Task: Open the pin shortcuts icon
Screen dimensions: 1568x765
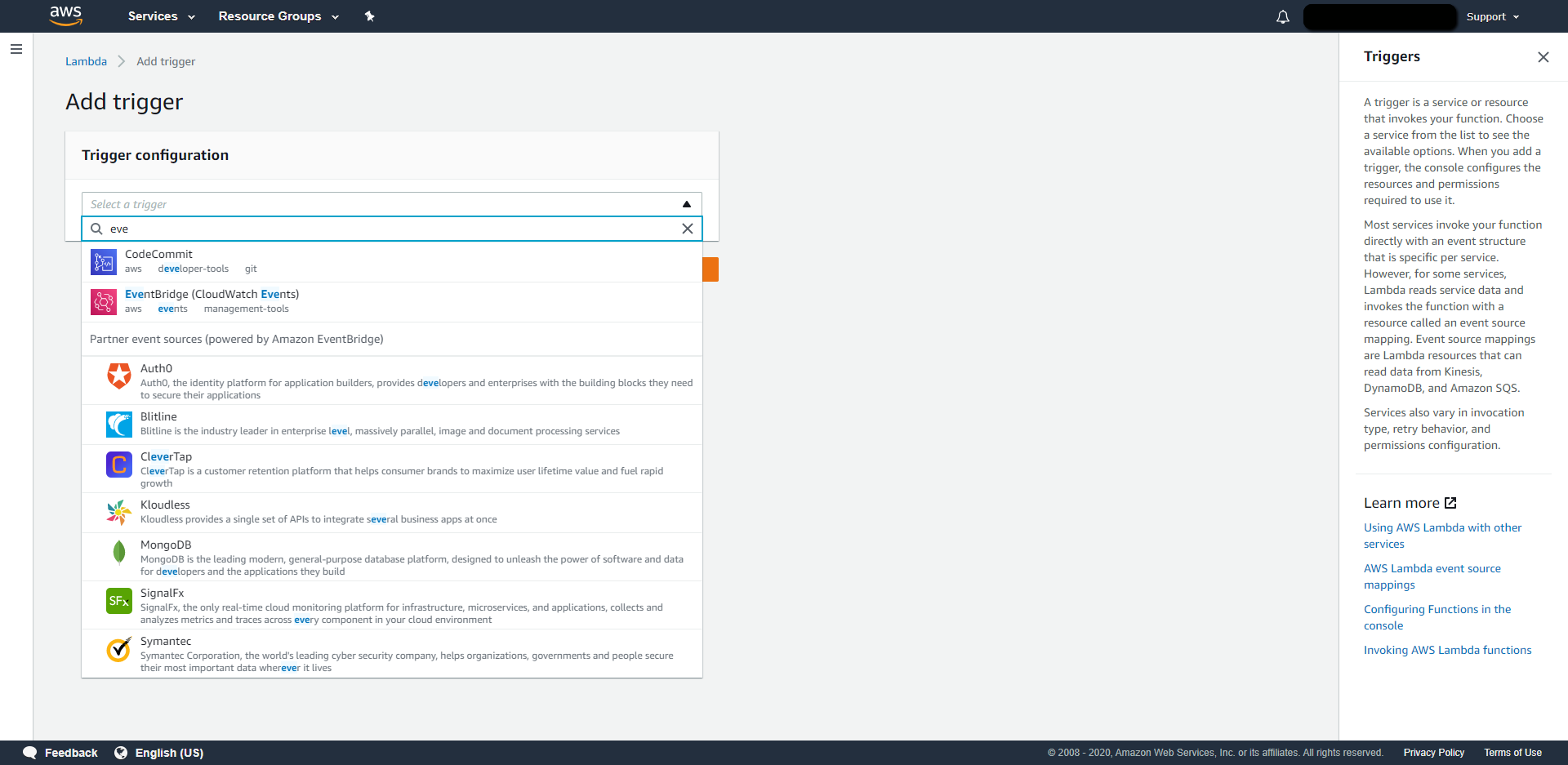Action: (369, 16)
